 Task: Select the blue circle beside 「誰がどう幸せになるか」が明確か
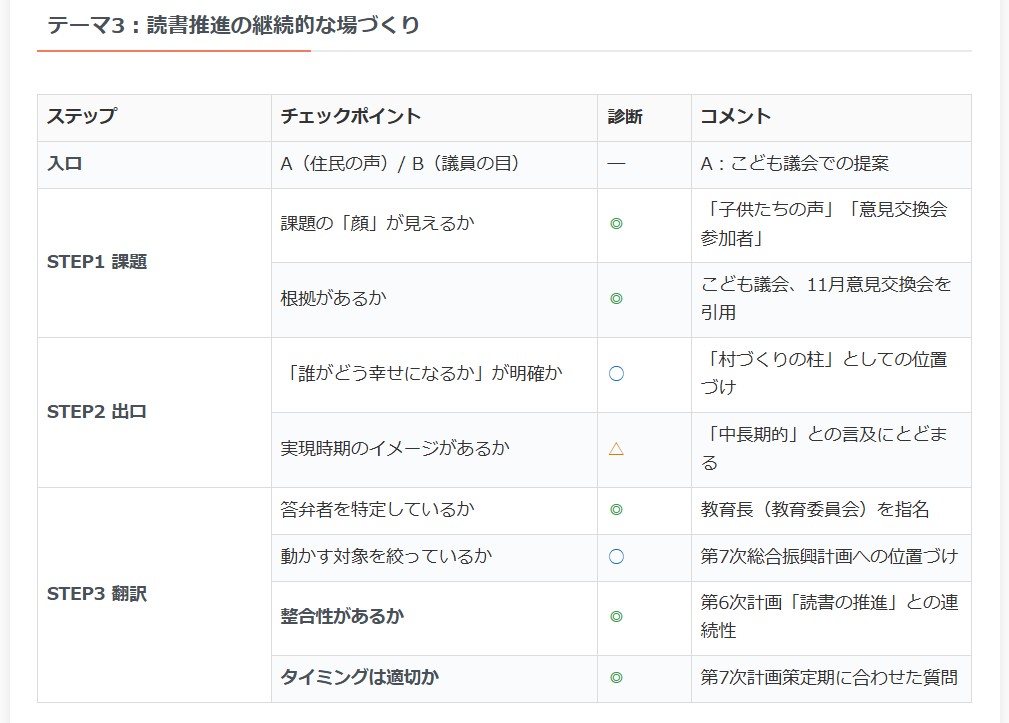[616, 374]
